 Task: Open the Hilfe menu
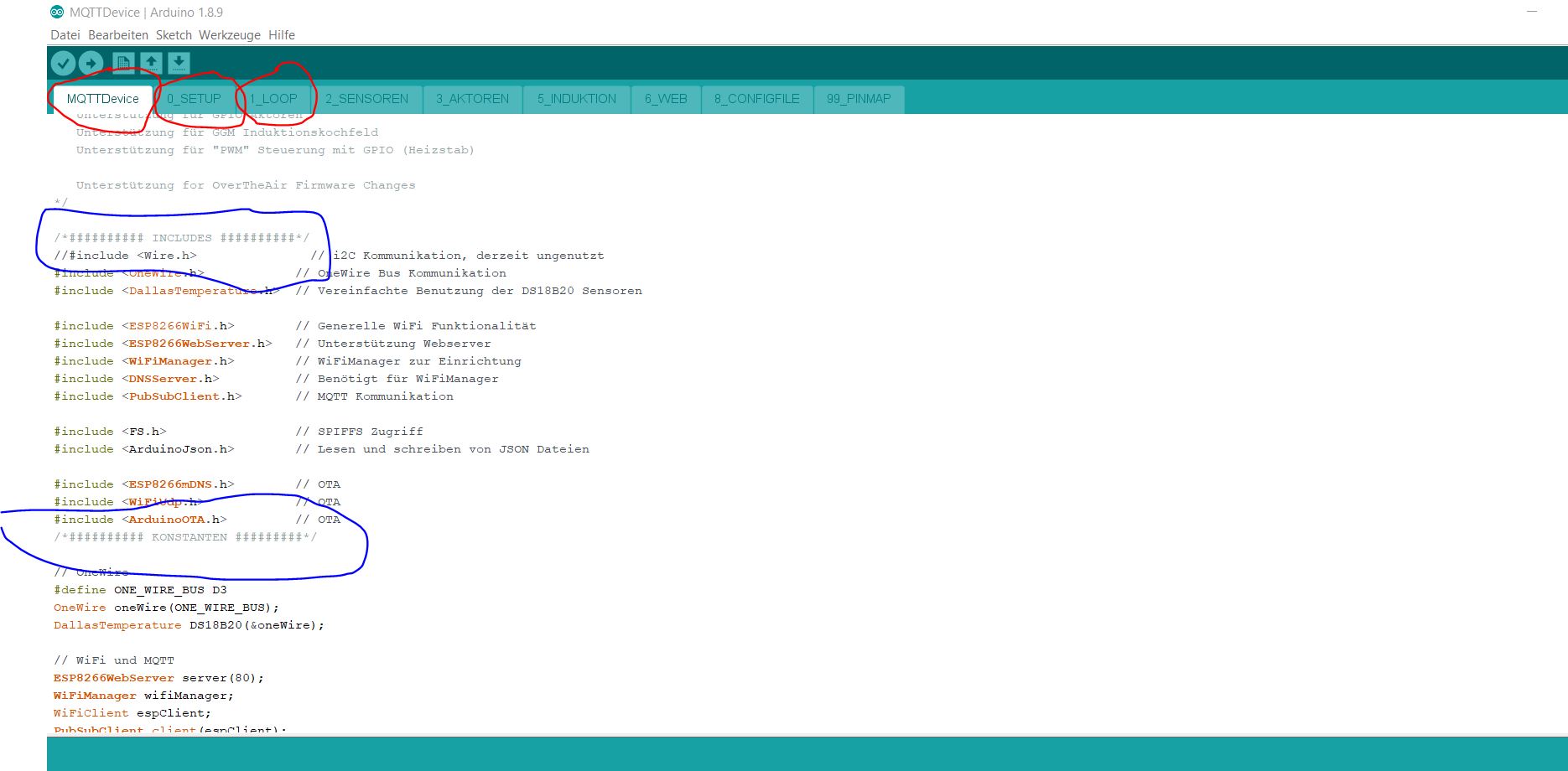click(282, 35)
